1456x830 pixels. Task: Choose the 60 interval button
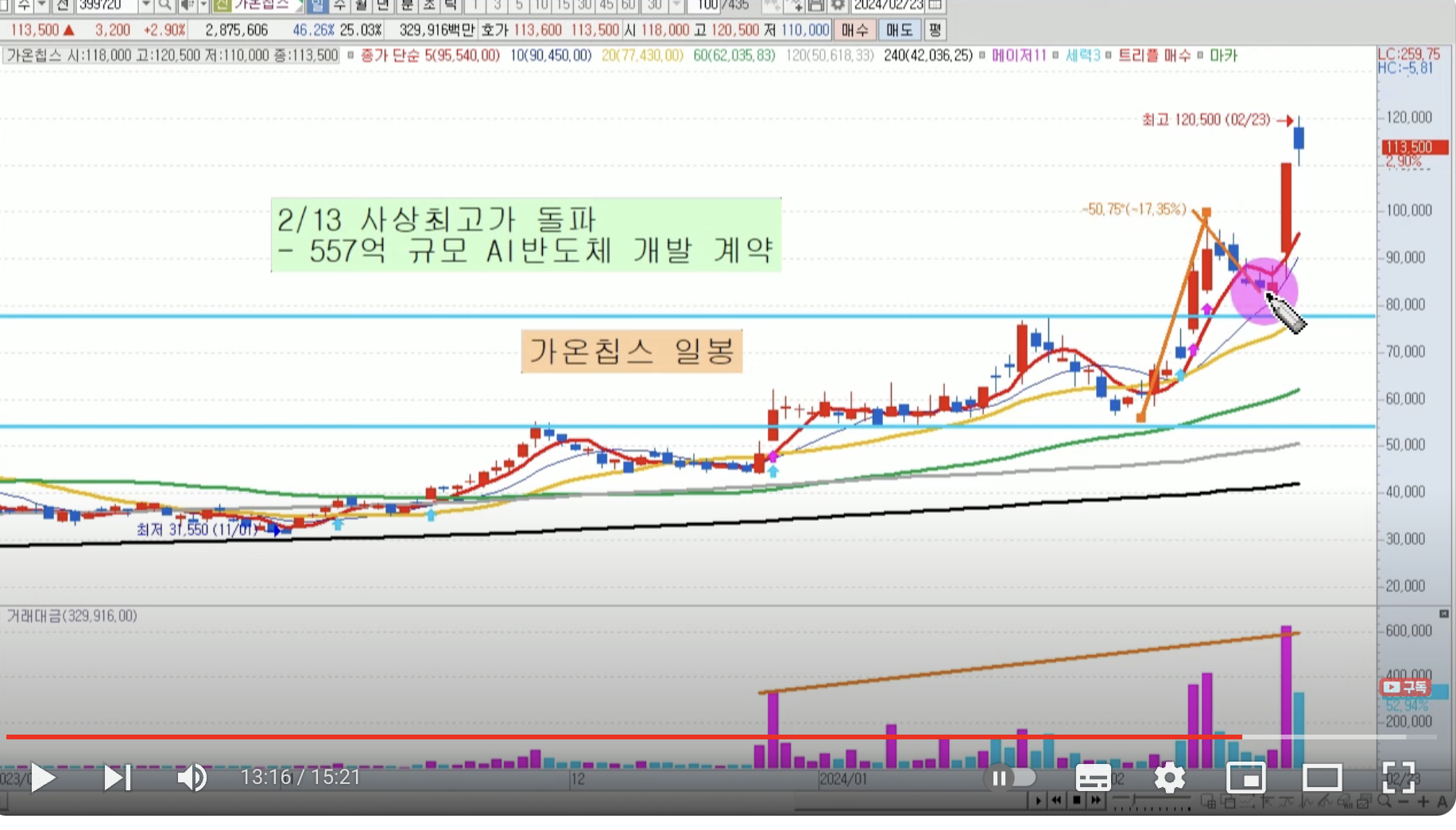point(628,6)
